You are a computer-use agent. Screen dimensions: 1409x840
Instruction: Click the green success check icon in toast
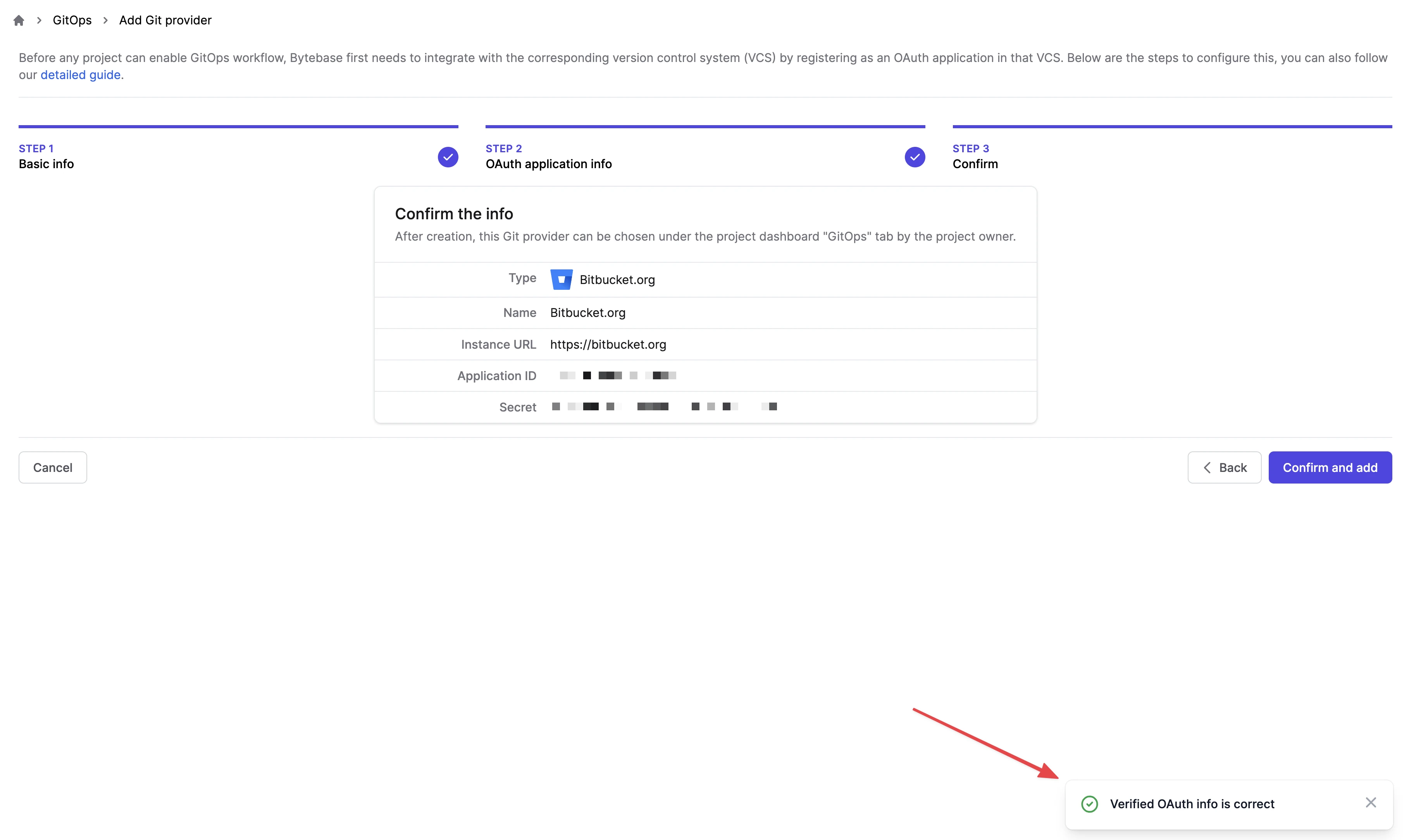pyautogui.click(x=1089, y=804)
